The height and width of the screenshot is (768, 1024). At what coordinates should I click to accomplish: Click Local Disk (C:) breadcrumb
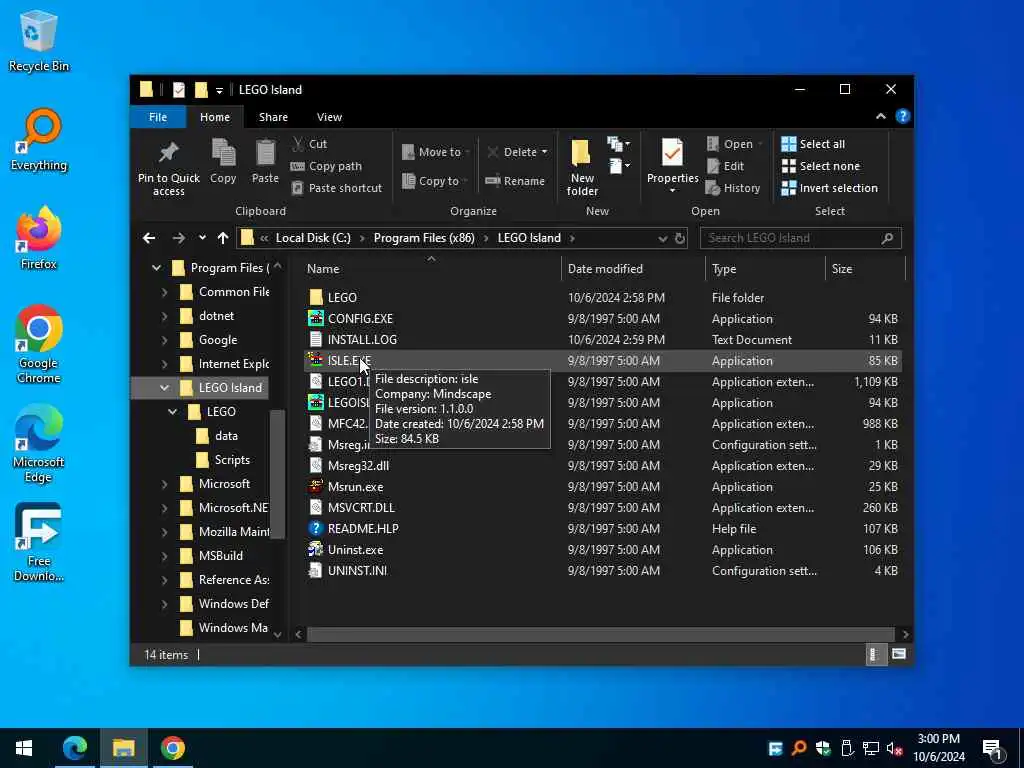[x=313, y=238]
